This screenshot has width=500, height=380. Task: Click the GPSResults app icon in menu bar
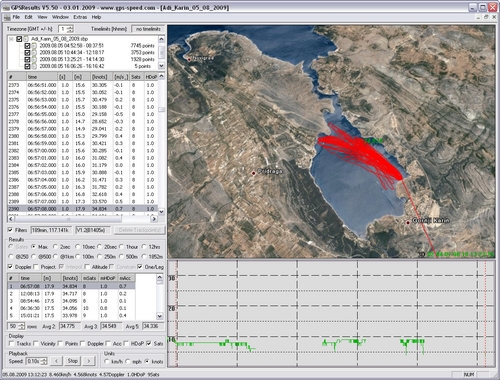point(6,17)
